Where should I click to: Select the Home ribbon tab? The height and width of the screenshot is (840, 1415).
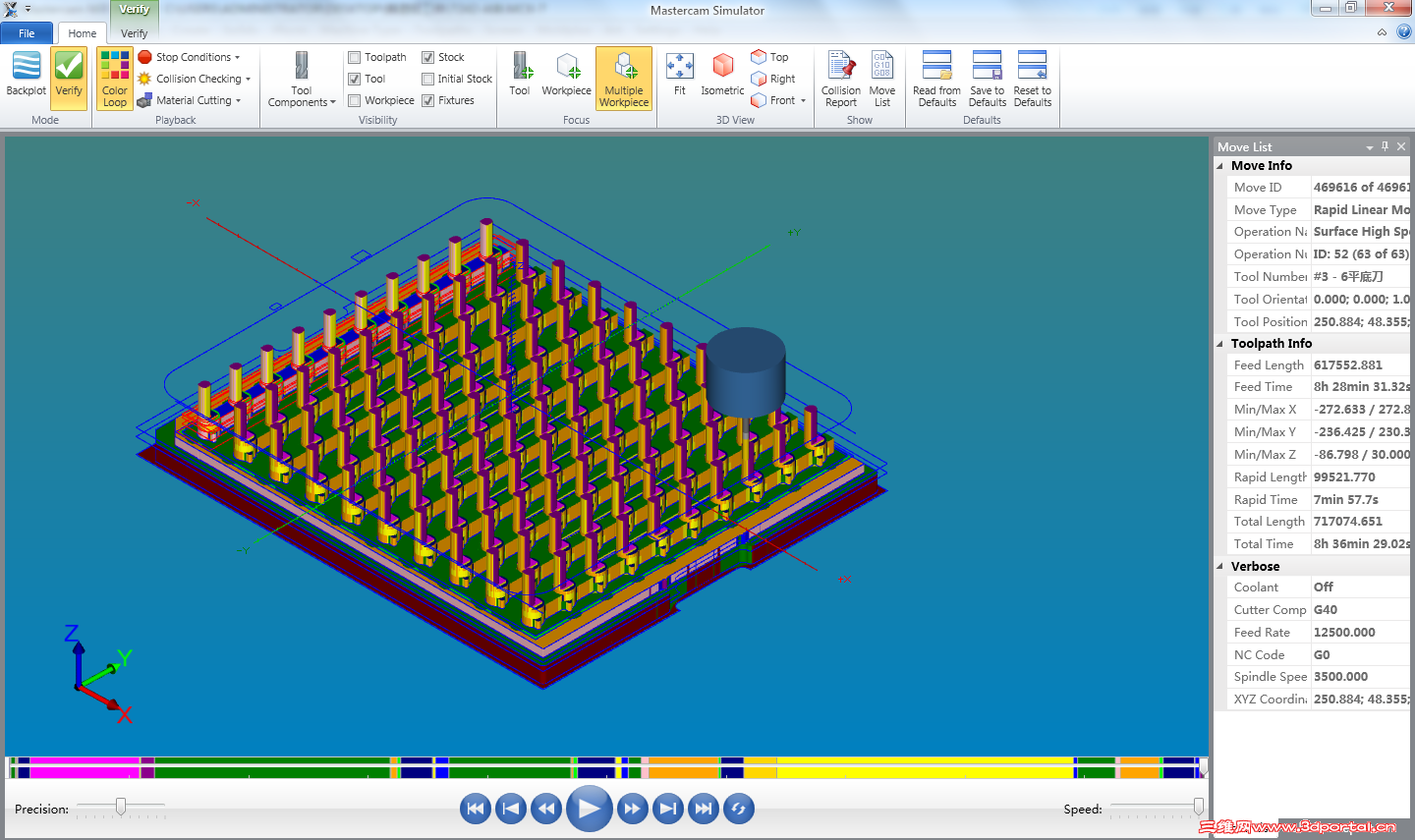click(x=83, y=33)
